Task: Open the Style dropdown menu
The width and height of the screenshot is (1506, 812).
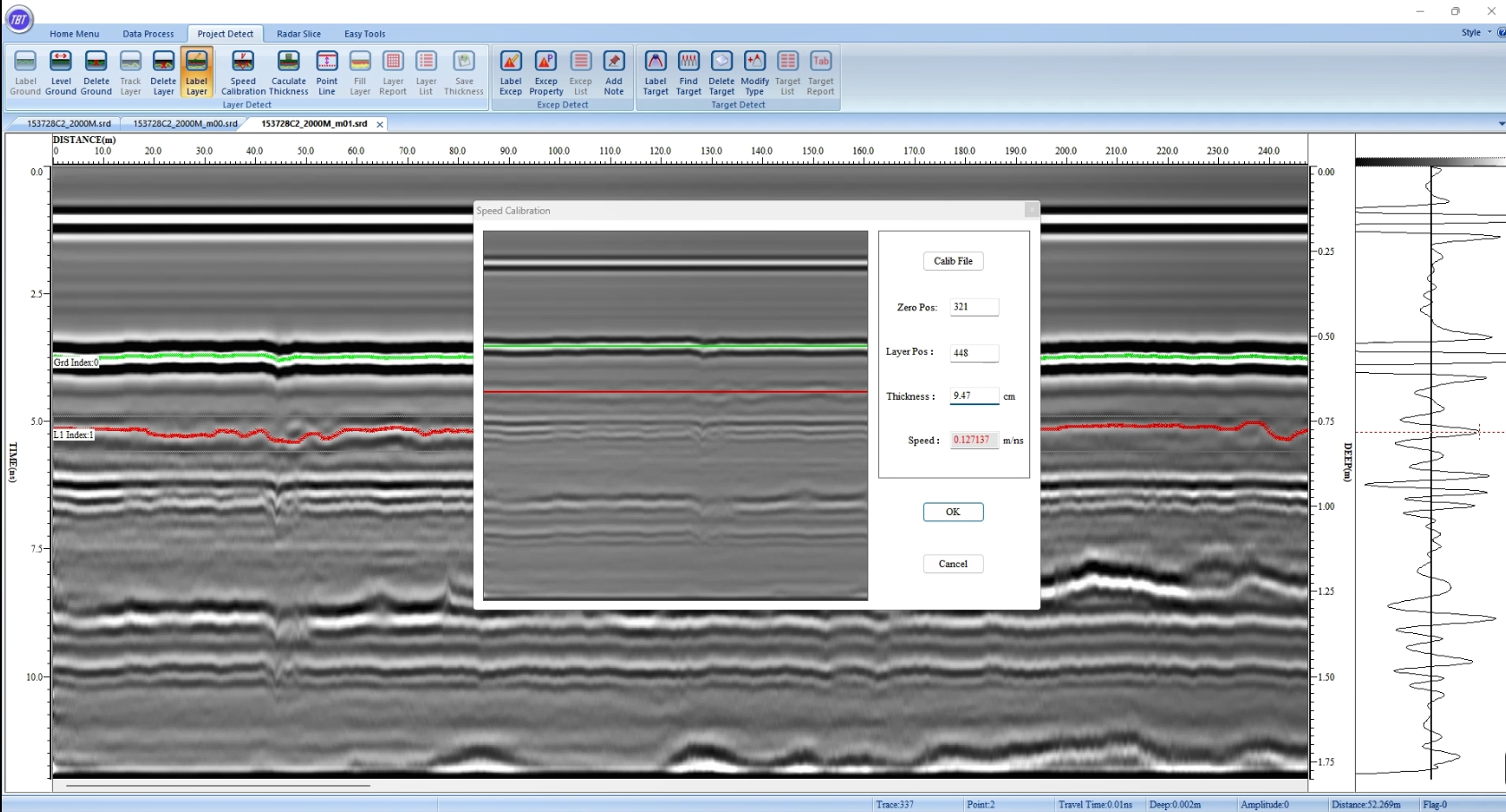Action: (1476, 32)
